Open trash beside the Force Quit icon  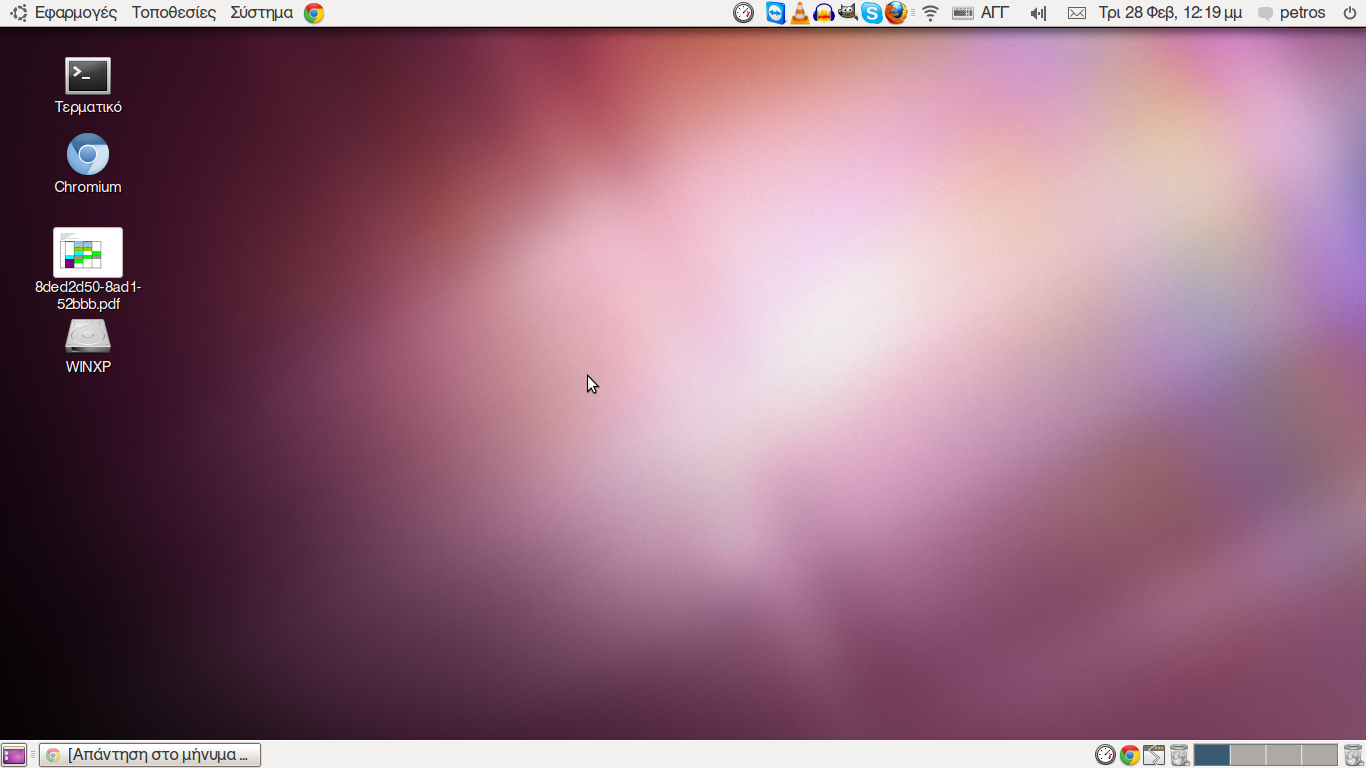(1179, 755)
